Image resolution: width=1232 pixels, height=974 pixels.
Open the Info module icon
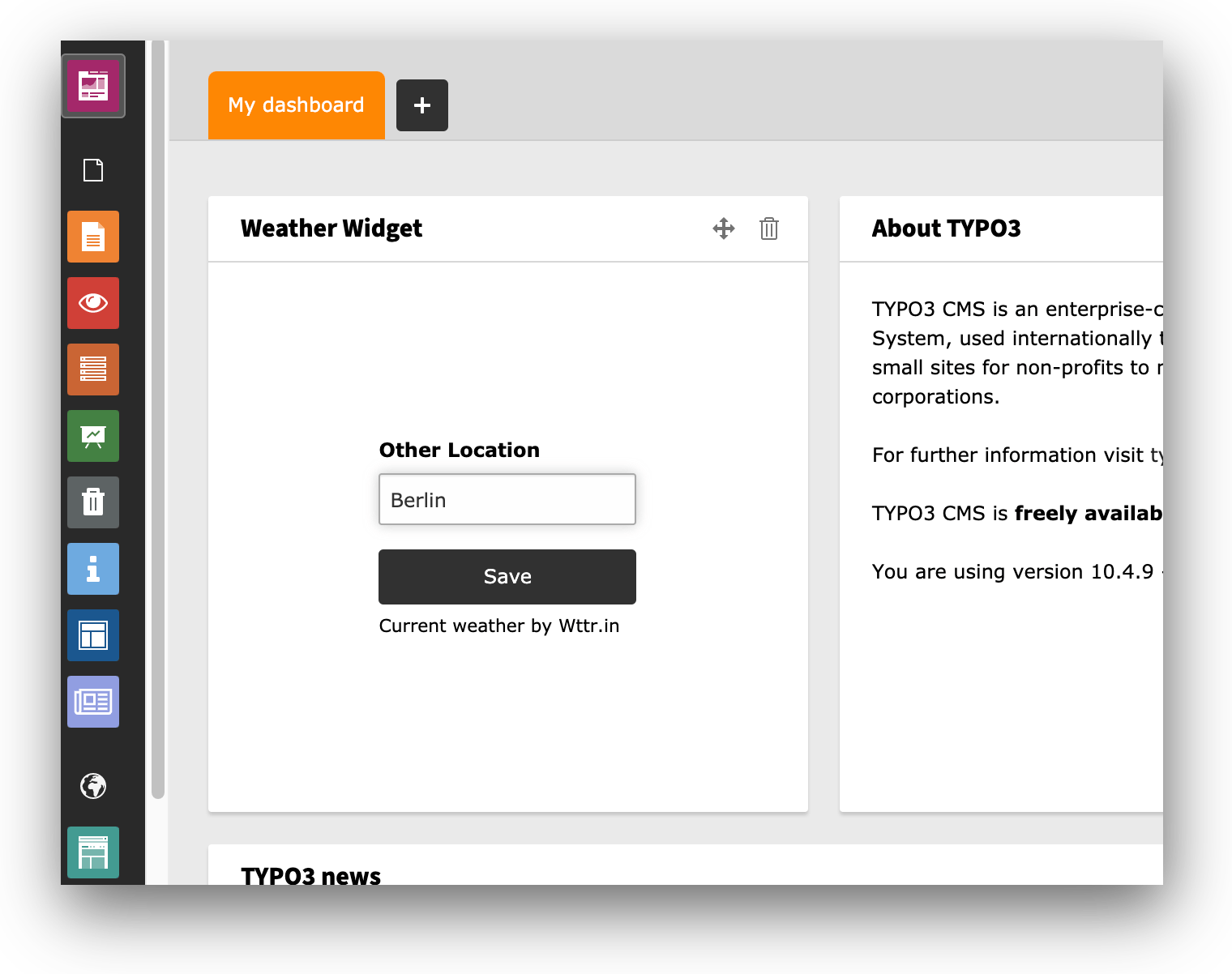click(93, 569)
